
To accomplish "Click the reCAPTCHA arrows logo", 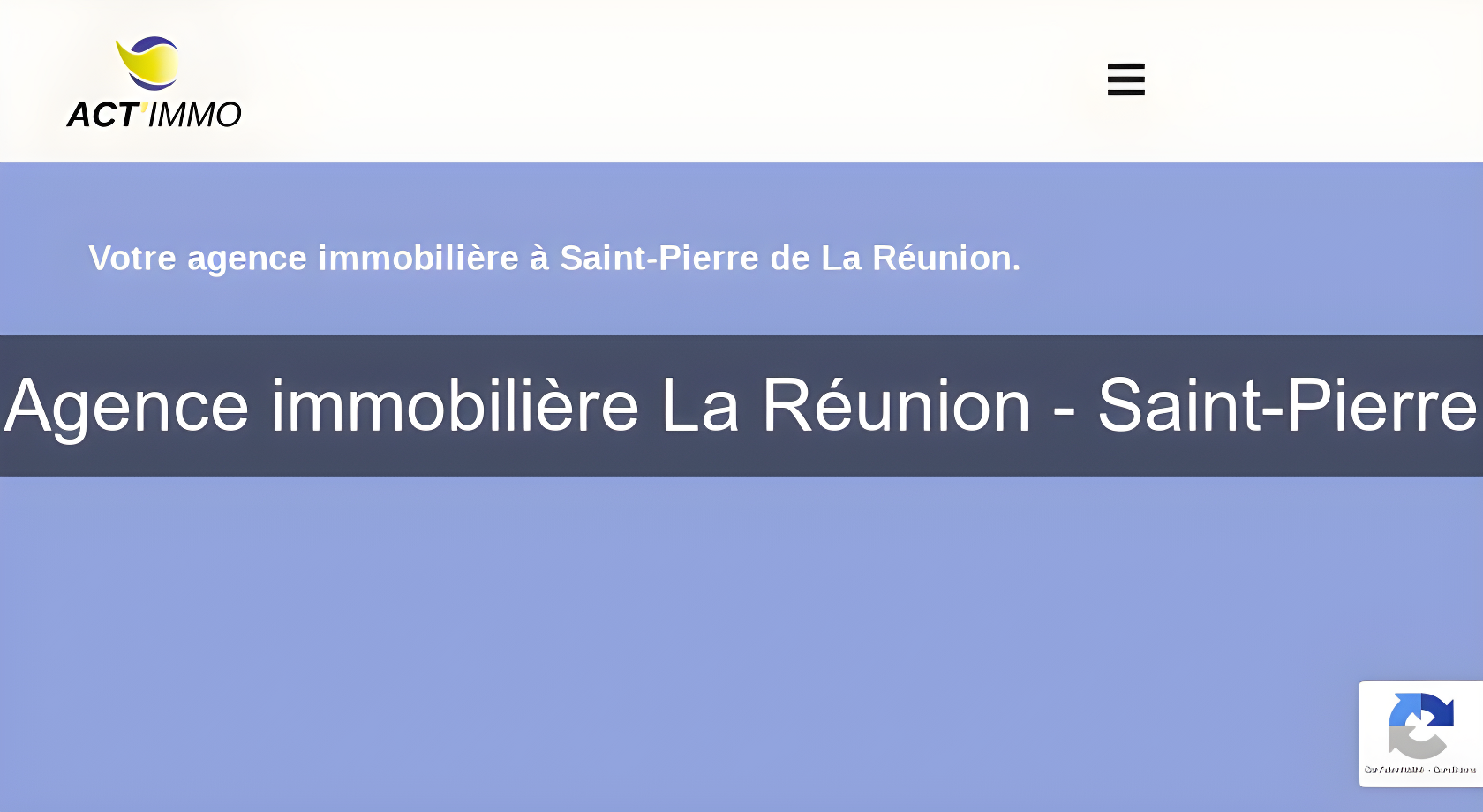I will (x=1420, y=726).
